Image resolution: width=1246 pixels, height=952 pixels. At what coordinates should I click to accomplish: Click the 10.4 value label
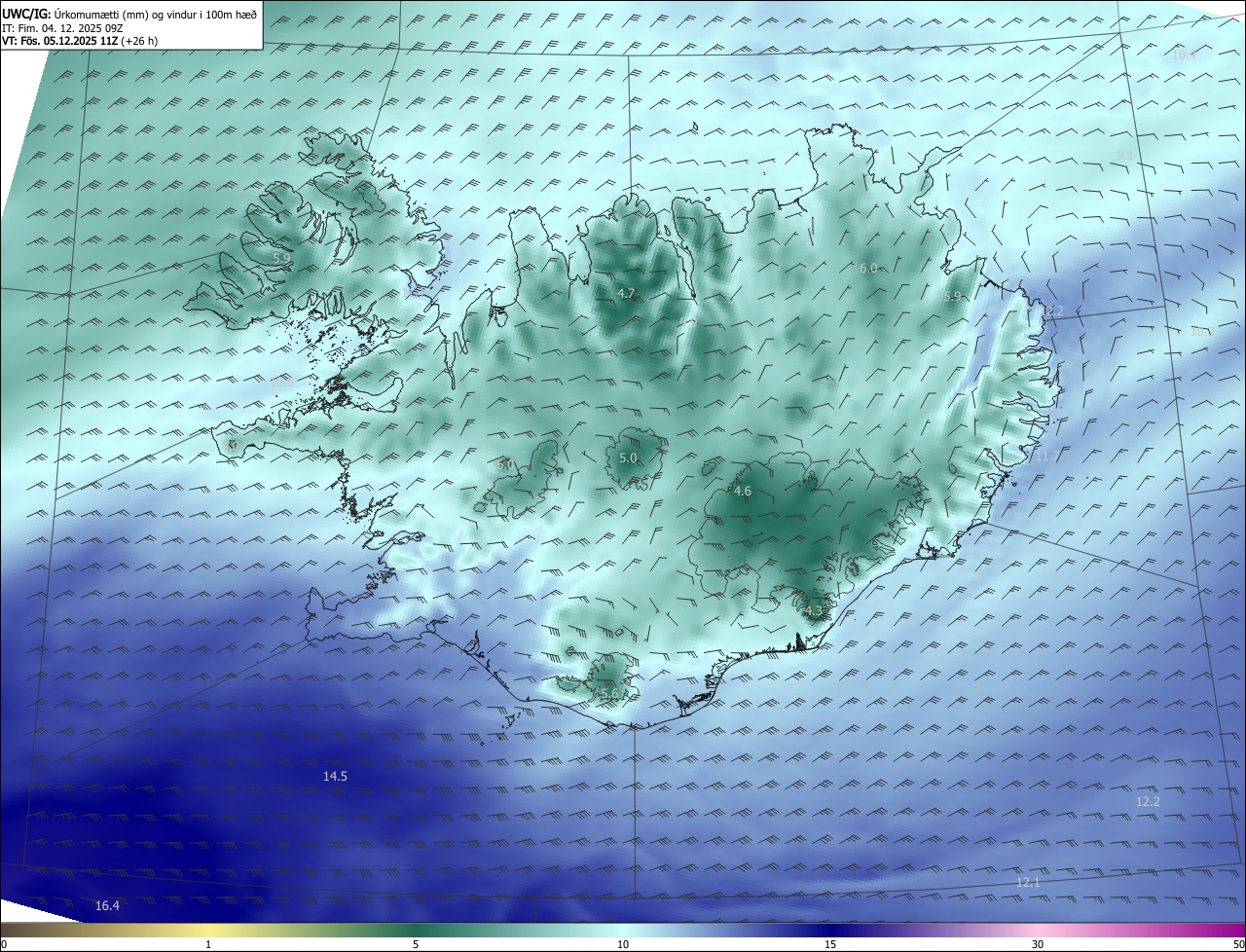click(x=1184, y=55)
